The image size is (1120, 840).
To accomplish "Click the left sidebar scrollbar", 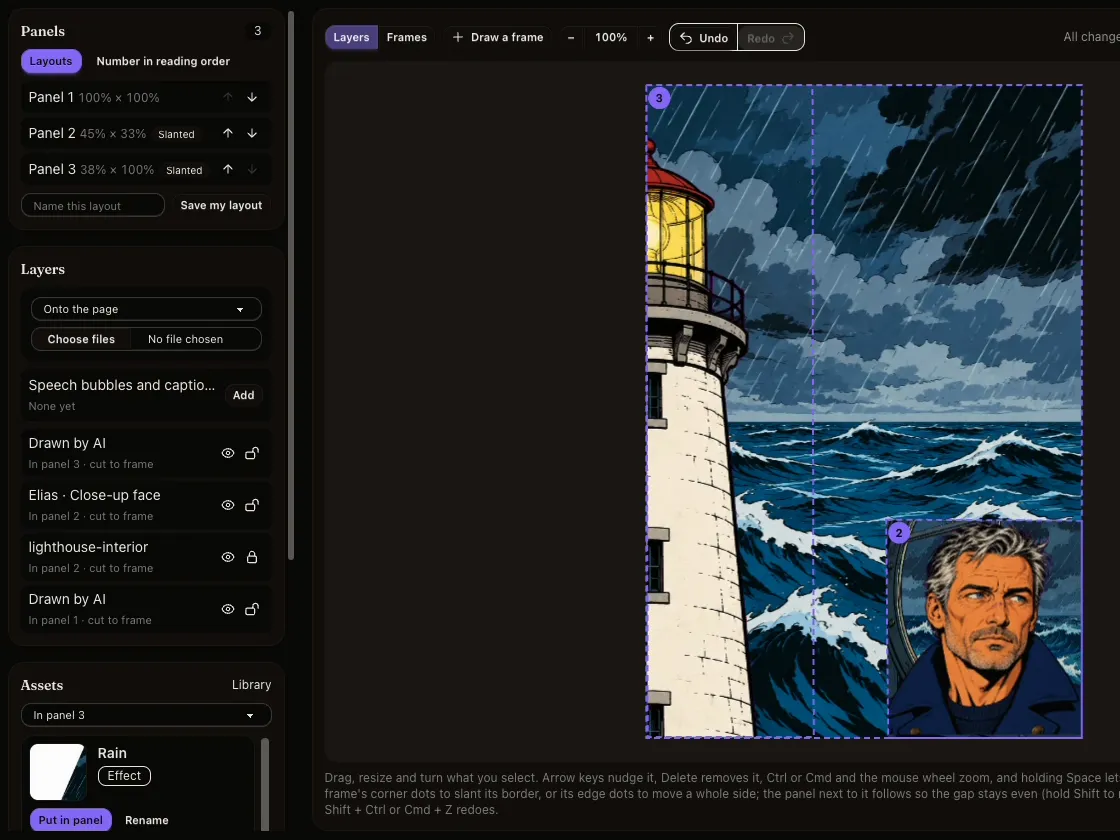I will tap(291, 286).
